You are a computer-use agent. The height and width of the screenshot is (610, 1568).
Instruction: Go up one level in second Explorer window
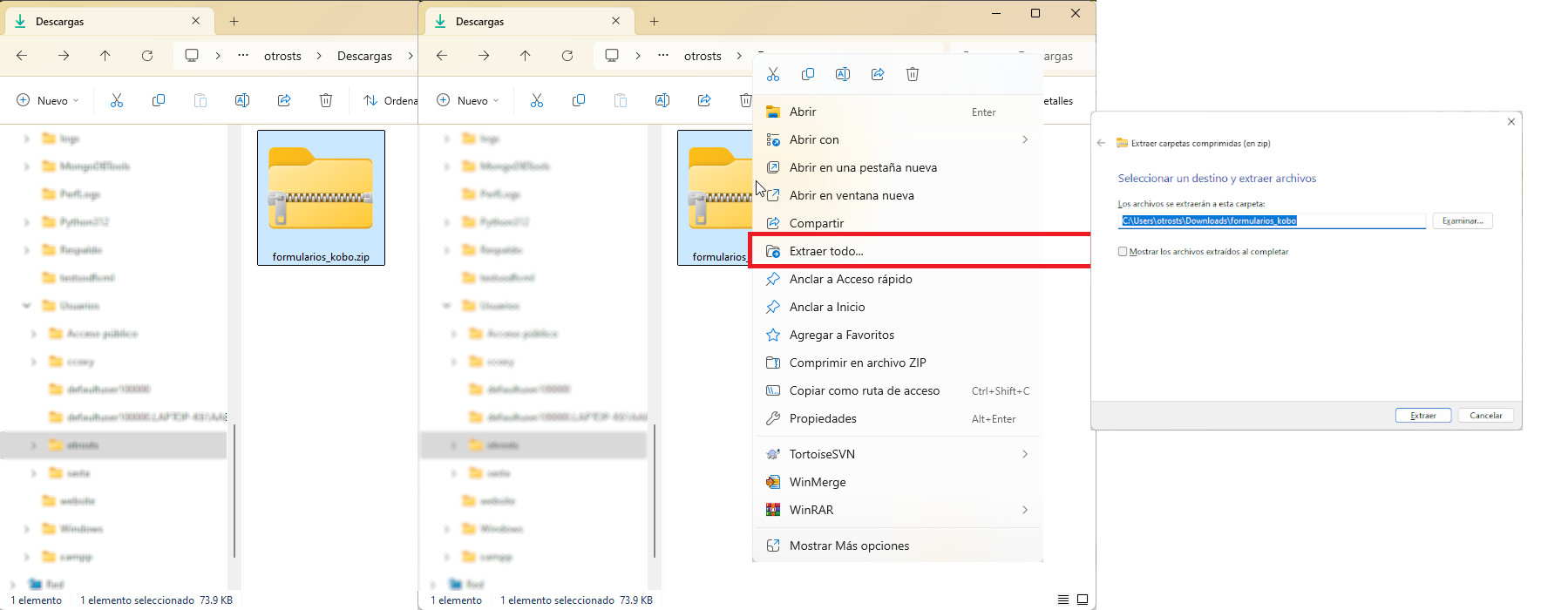pos(526,56)
